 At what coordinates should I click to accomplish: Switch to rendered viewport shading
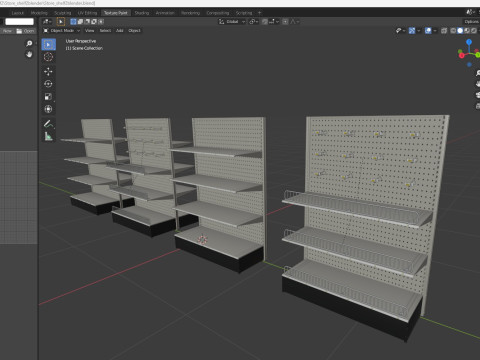point(474,31)
